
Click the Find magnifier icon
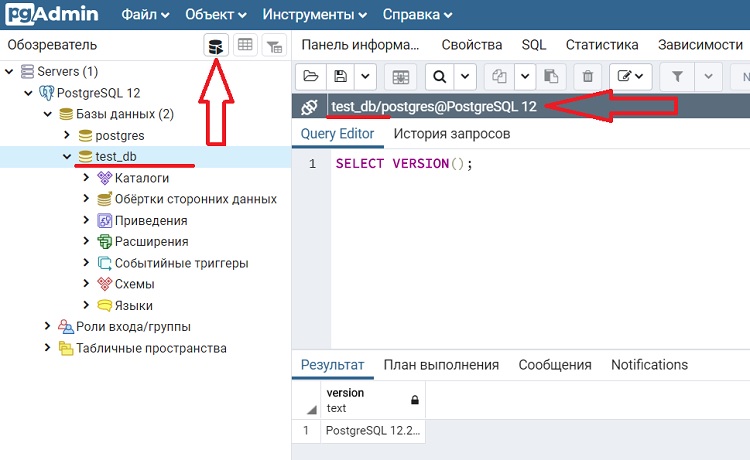(440, 76)
